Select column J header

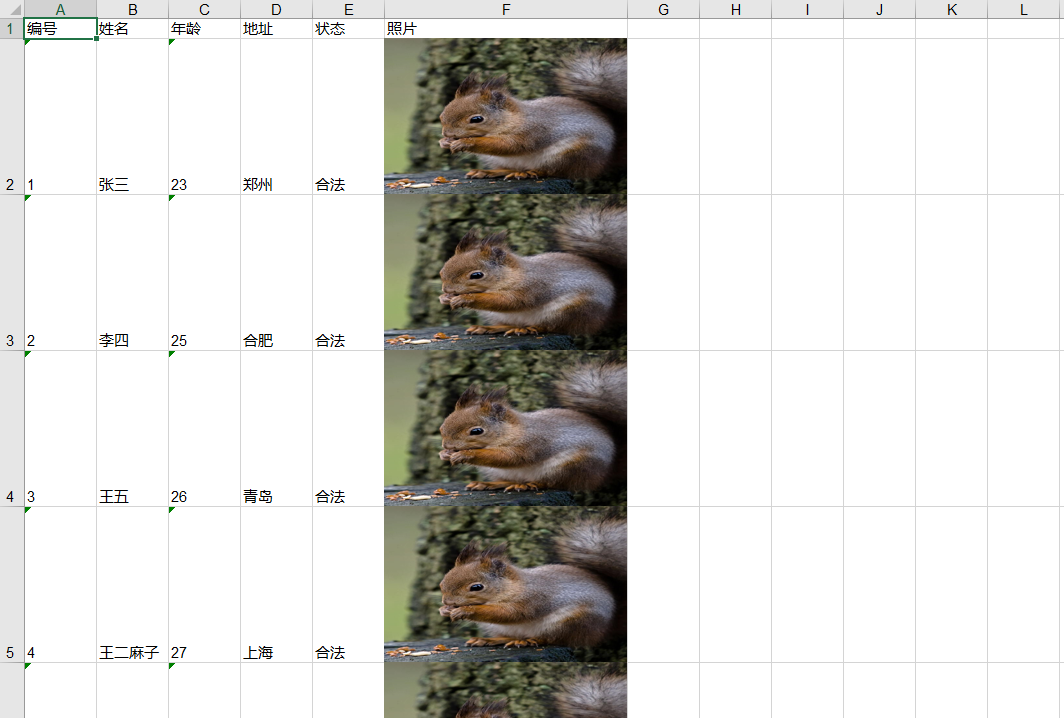[879, 9]
